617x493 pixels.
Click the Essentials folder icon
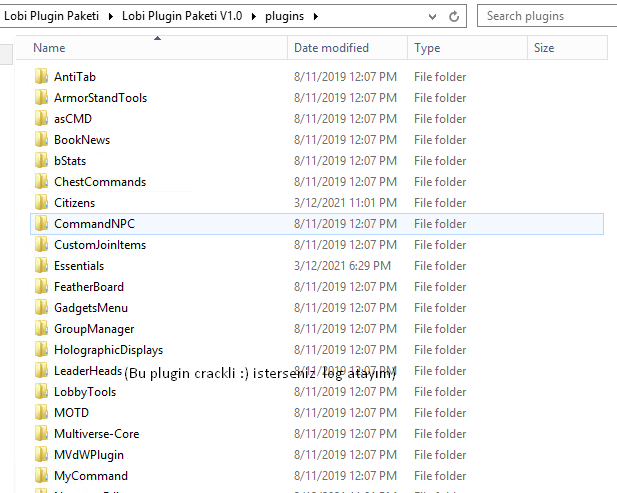tap(41, 265)
